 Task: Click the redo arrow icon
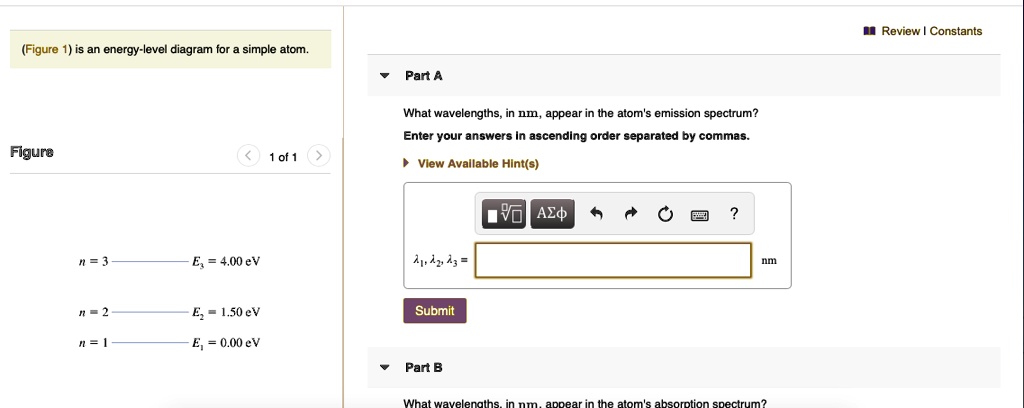[x=630, y=213]
